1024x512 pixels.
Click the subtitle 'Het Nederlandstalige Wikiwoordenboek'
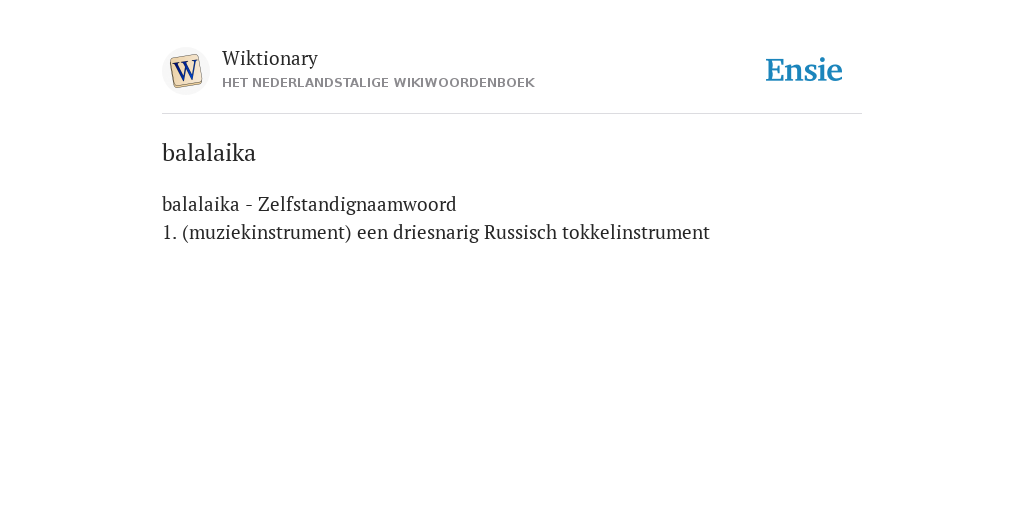coord(378,83)
